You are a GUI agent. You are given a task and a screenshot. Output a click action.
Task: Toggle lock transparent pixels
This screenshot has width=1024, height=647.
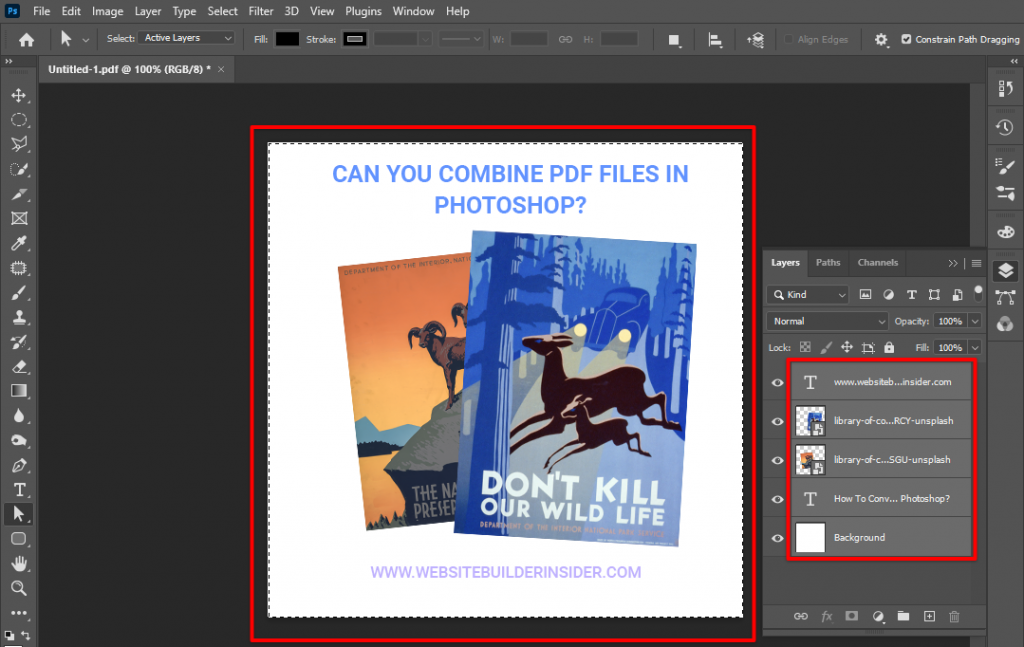tap(805, 347)
